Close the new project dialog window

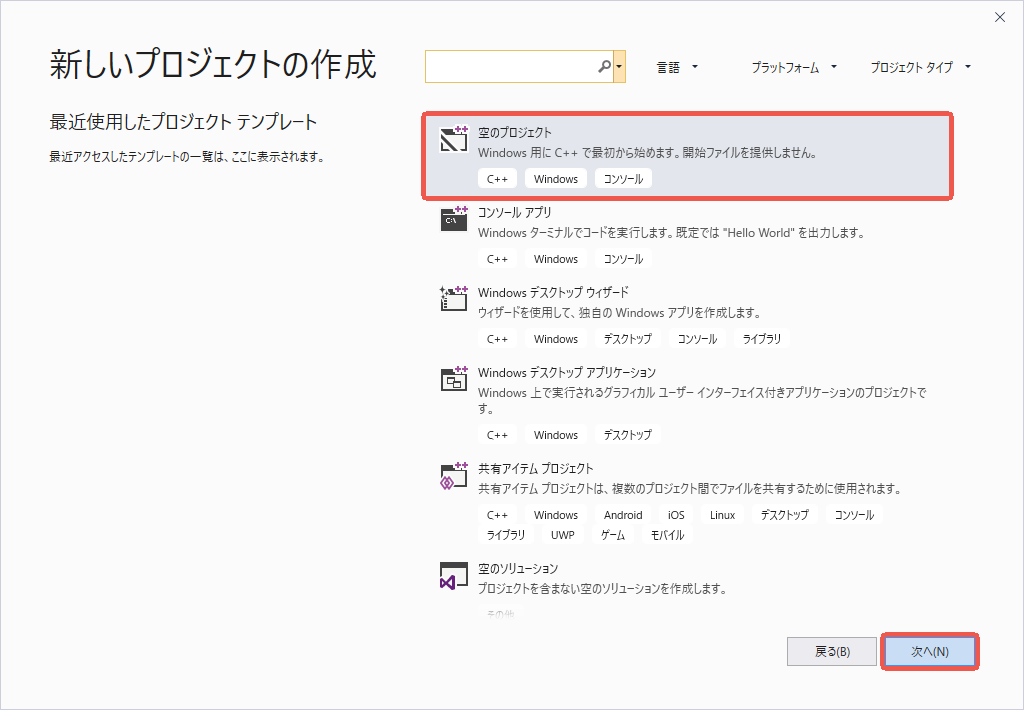pyautogui.click(x=999, y=17)
